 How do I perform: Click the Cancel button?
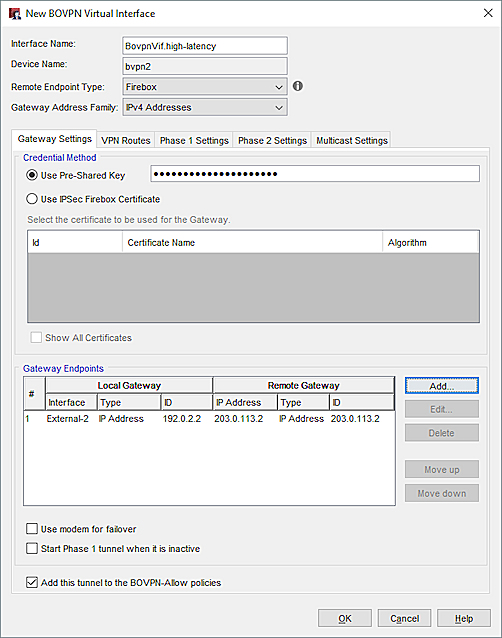pyautogui.click(x=404, y=618)
